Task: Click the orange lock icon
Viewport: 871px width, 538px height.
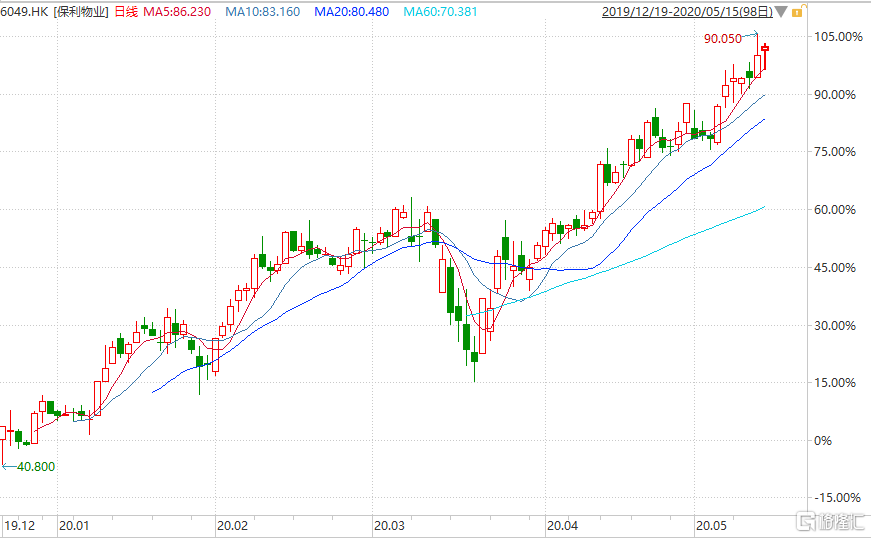Action: coord(797,12)
